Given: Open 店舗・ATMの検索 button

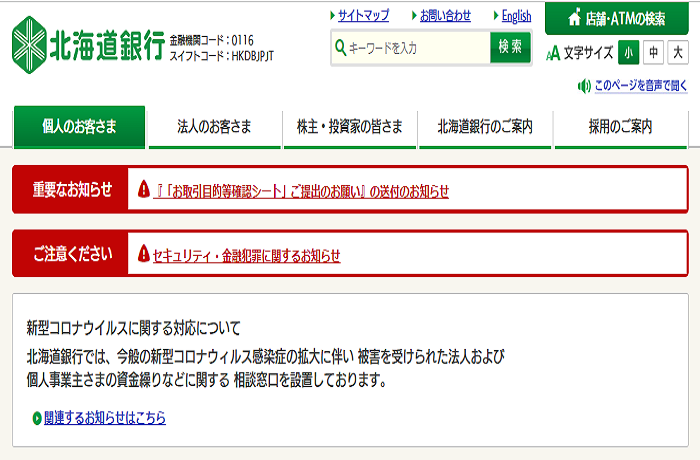Looking at the screenshot, I should [x=617, y=18].
